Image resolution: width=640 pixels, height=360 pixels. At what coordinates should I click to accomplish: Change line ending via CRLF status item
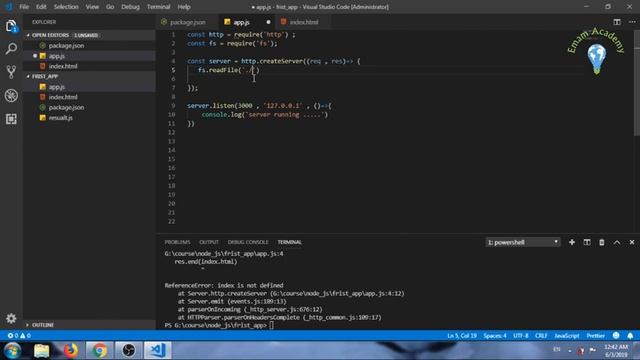pyautogui.click(x=541, y=336)
